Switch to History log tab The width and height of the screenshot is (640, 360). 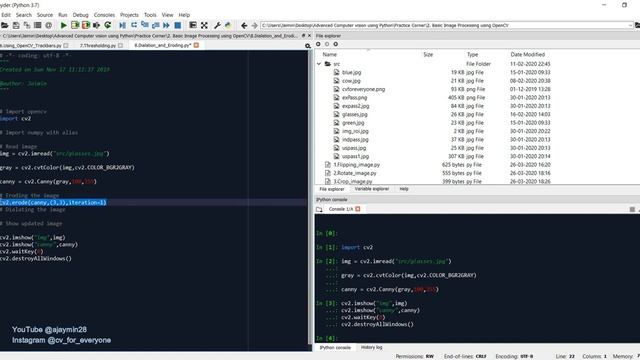click(371, 347)
